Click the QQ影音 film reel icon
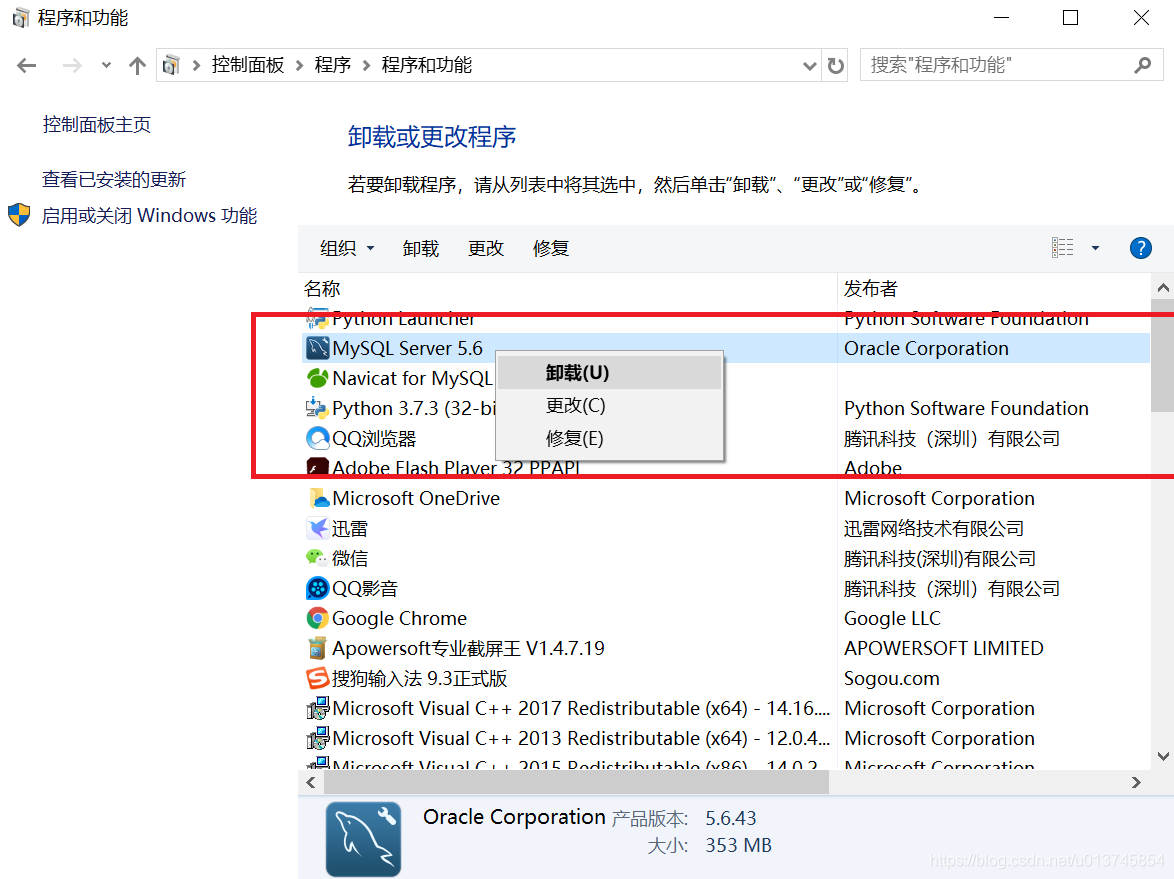Viewport: 1174px width, 879px height. (317, 588)
